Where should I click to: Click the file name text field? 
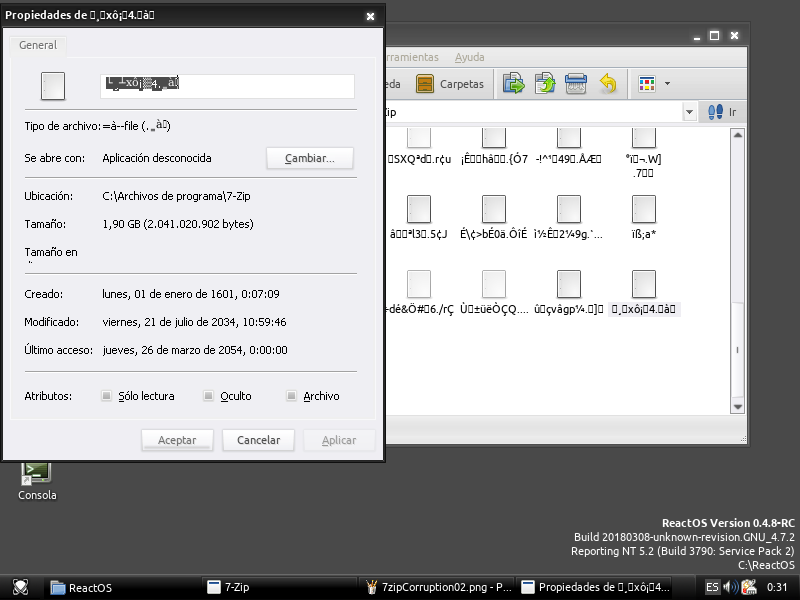(x=227, y=86)
